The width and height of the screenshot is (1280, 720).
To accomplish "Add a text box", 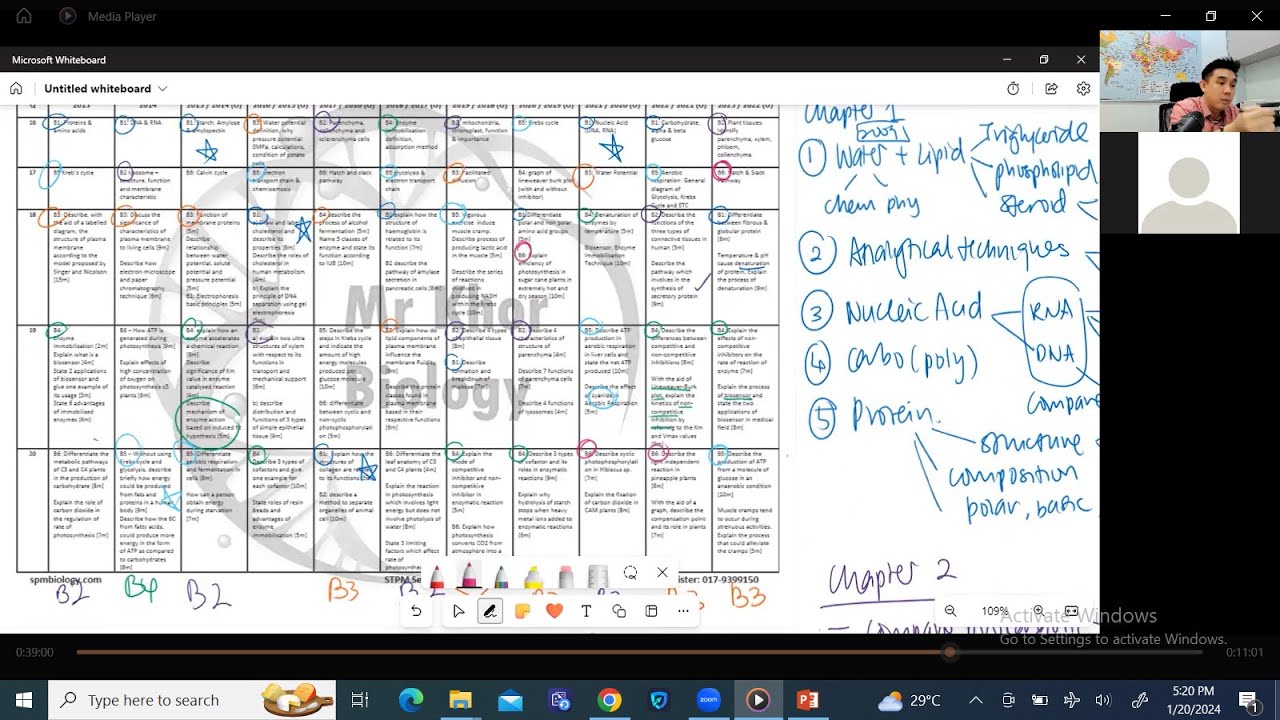I will click(x=586, y=611).
